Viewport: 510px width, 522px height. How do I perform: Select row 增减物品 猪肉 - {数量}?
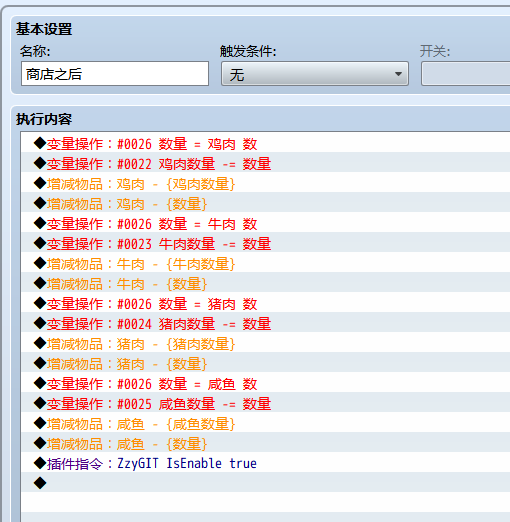pyautogui.click(x=265, y=362)
